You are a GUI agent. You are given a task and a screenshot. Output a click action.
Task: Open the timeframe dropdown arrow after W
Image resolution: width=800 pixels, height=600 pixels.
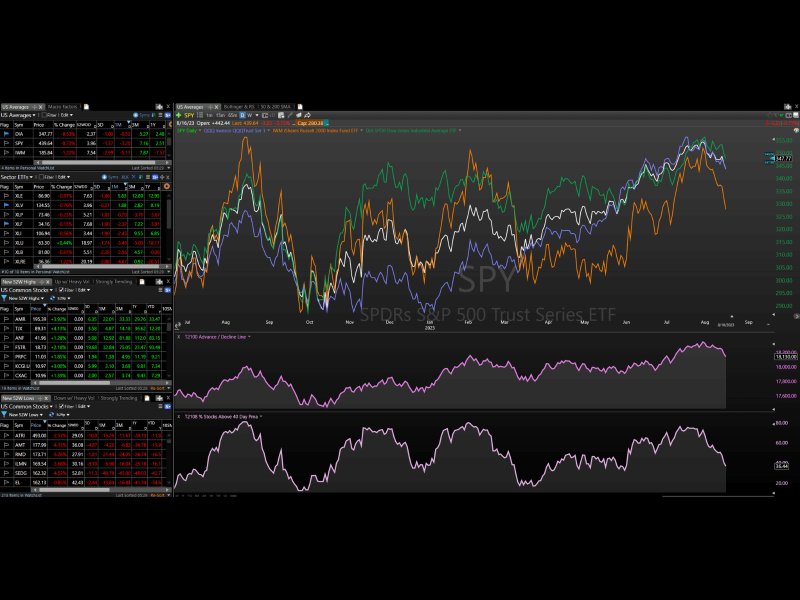click(x=257, y=115)
